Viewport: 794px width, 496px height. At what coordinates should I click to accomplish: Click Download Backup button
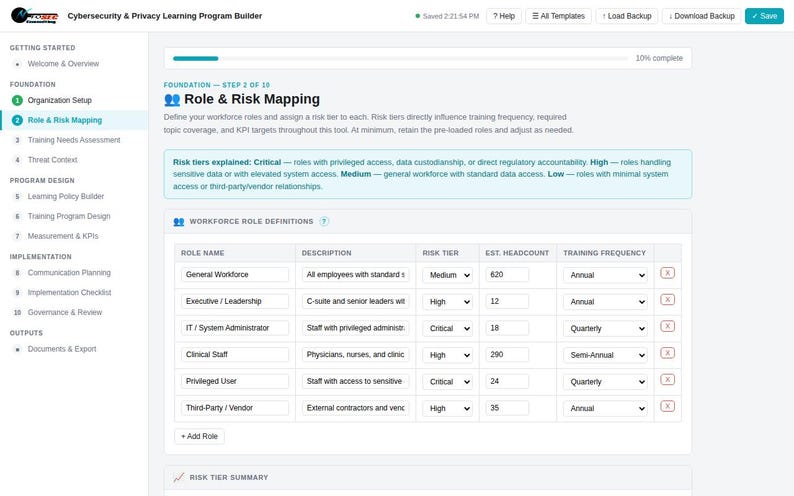[x=701, y=16]
